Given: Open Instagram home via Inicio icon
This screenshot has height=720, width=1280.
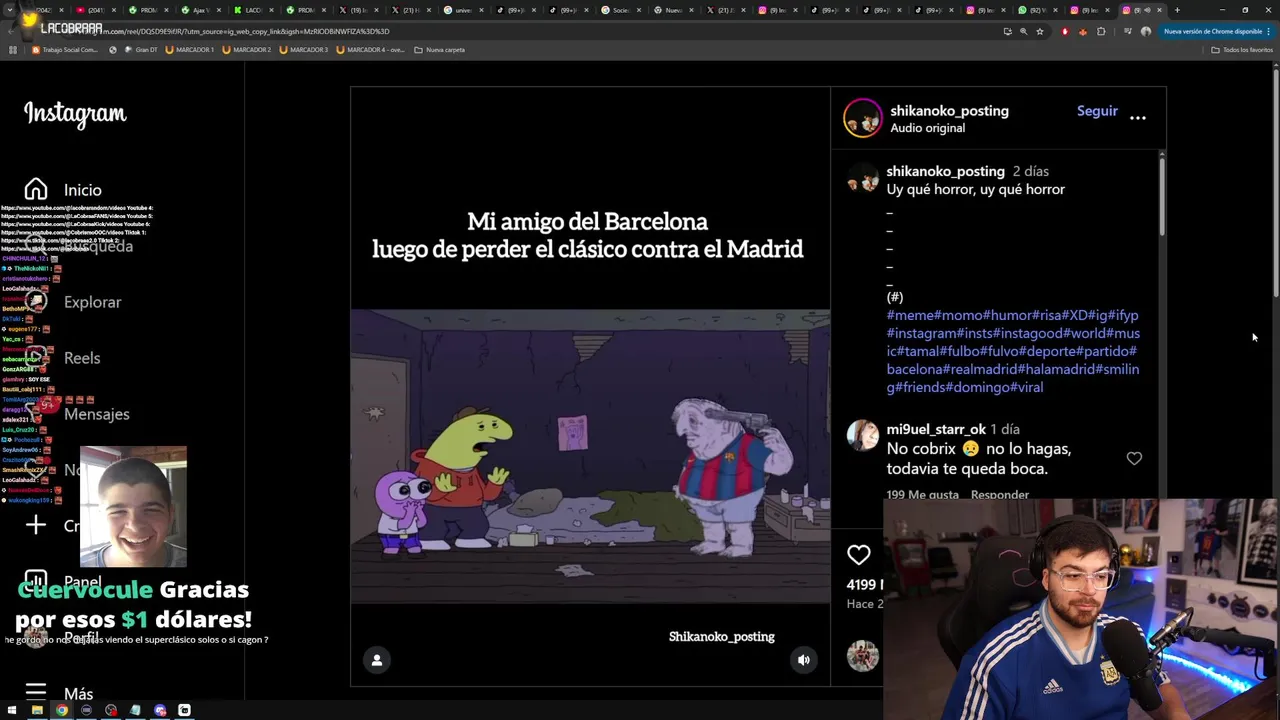Looking at the screenshot, I should pos(36,189).
